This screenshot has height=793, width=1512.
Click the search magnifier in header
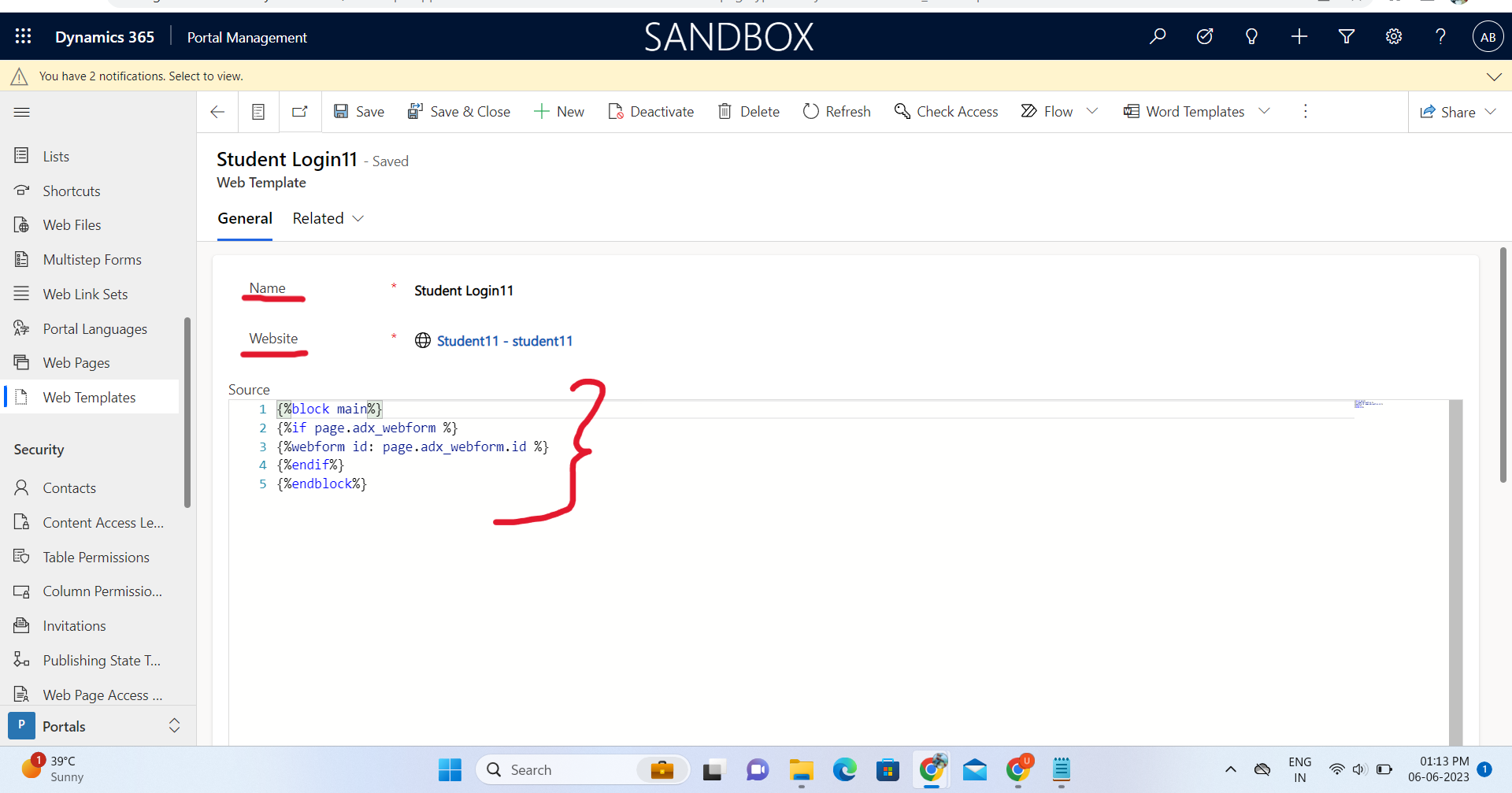coord(1158,36)
